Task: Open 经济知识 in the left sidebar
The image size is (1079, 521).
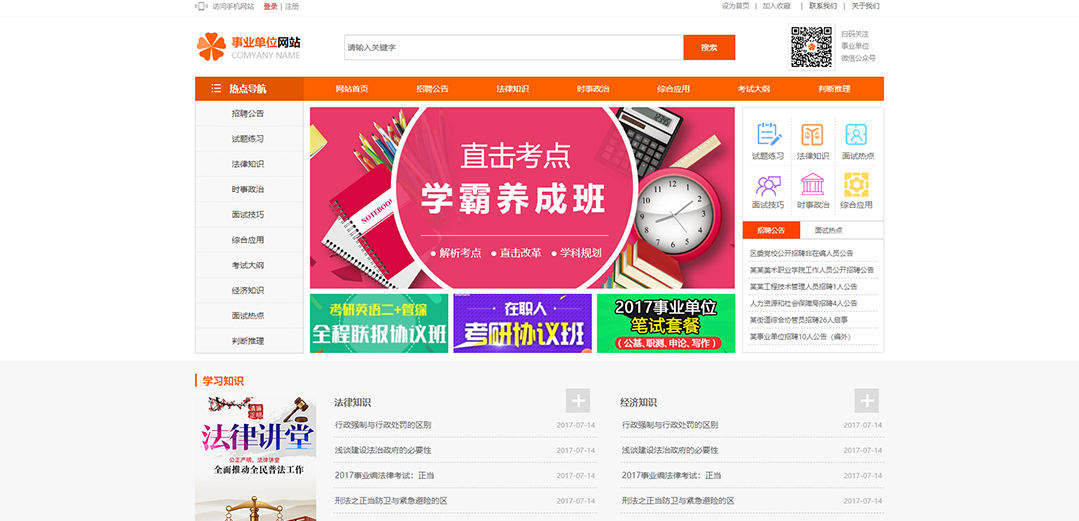Action: point(248,290)
